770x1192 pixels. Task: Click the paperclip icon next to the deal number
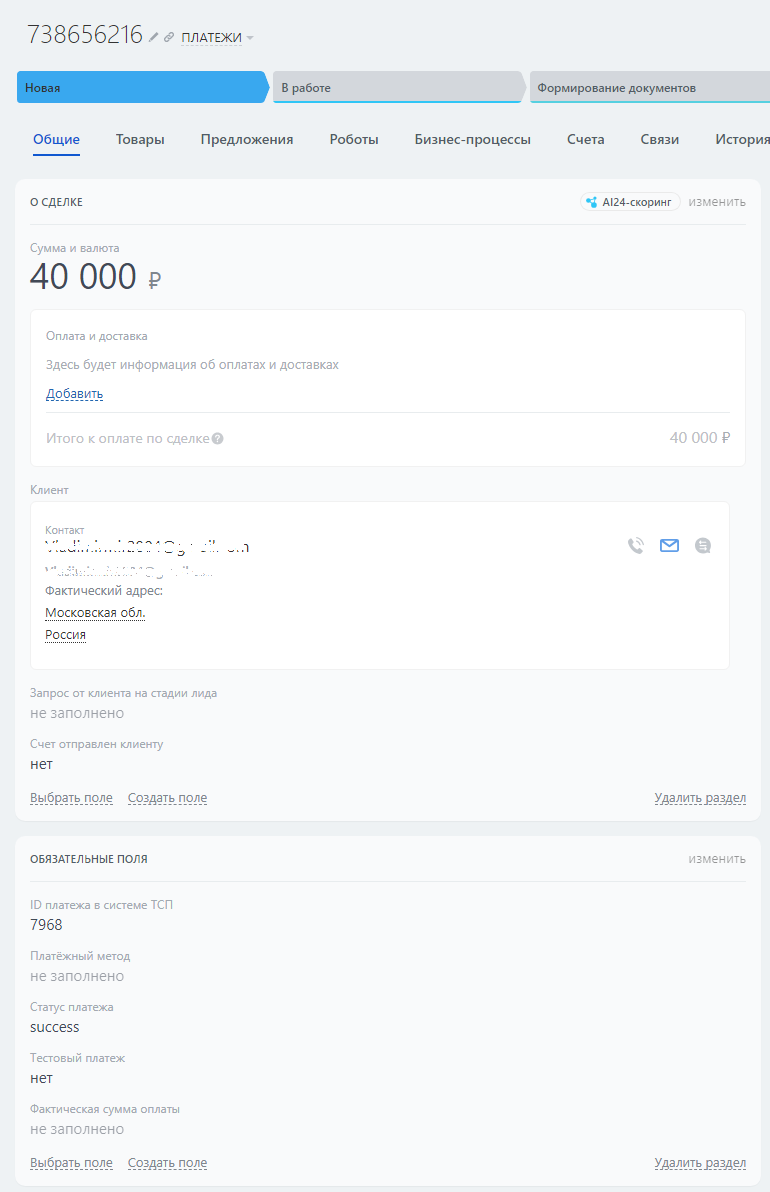pos(167,37)
